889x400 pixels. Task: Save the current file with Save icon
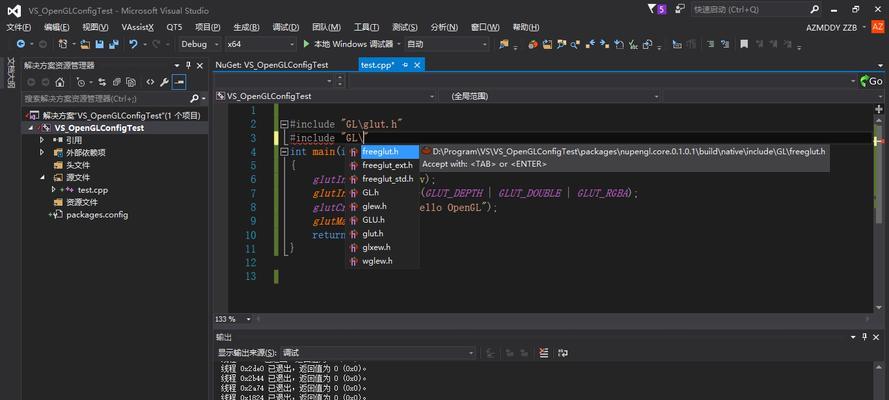click(100, 44)
